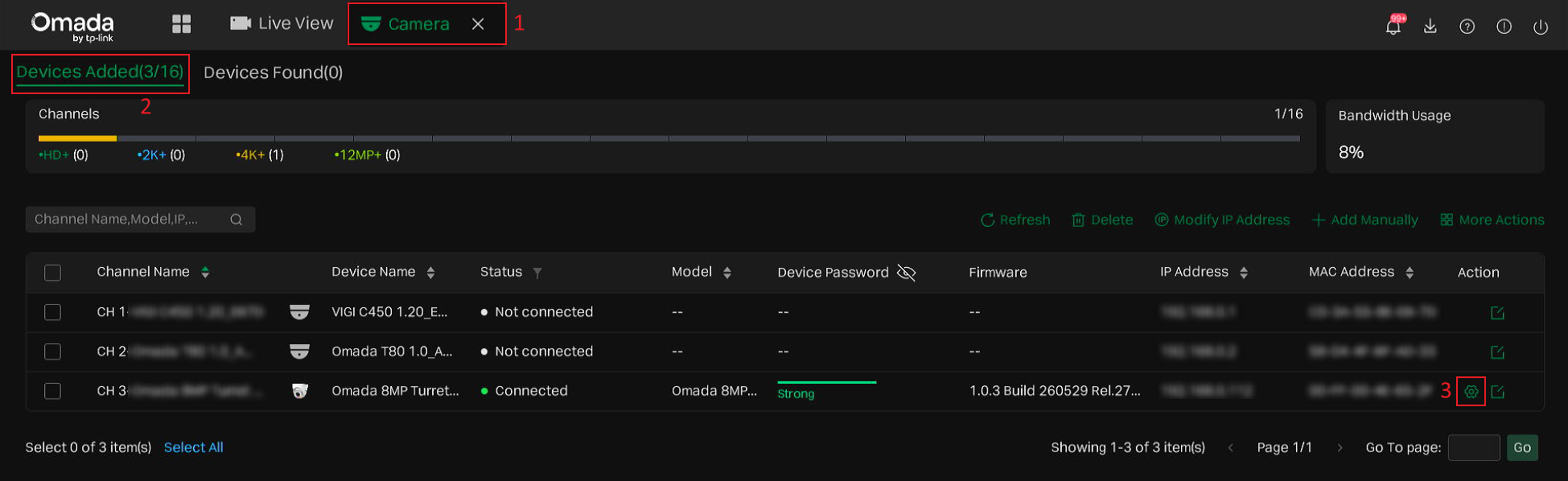The height and width of the screenshot is (481, 1568).
Task: Click the 12MP+ (0) channel legend
Action: [367, 154]
